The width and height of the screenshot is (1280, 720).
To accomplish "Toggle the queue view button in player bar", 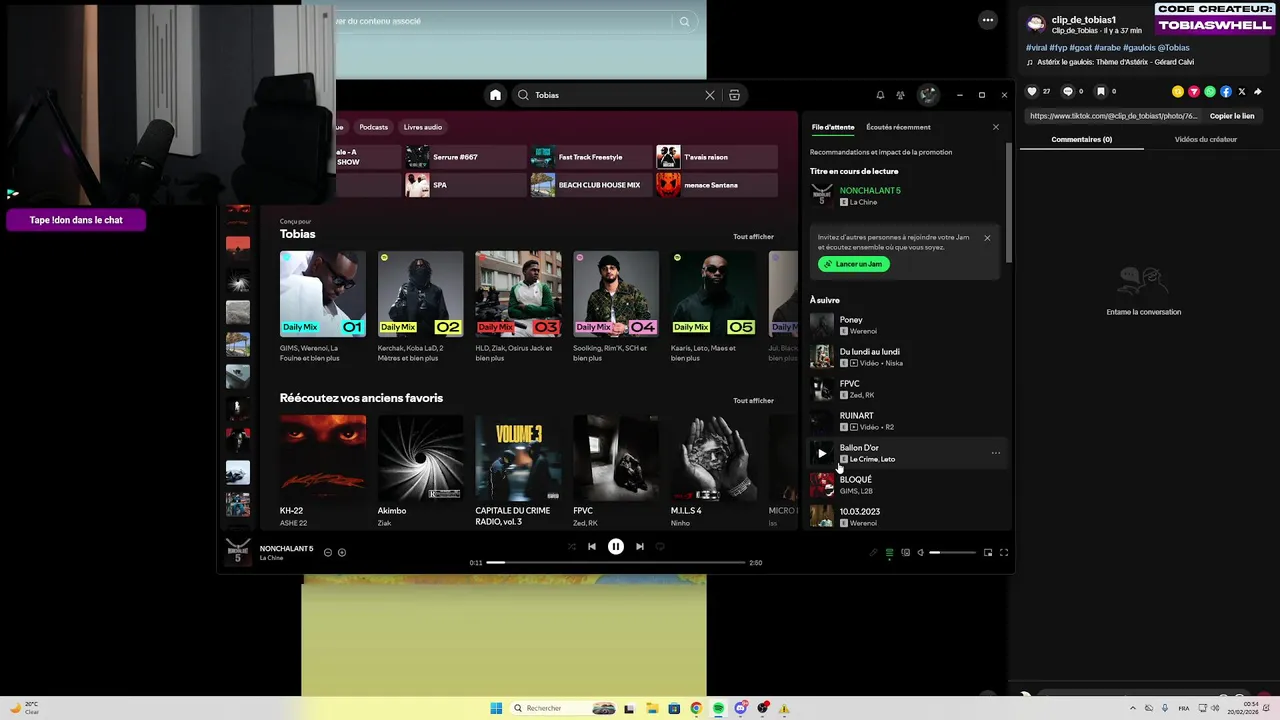I will 889,552.
